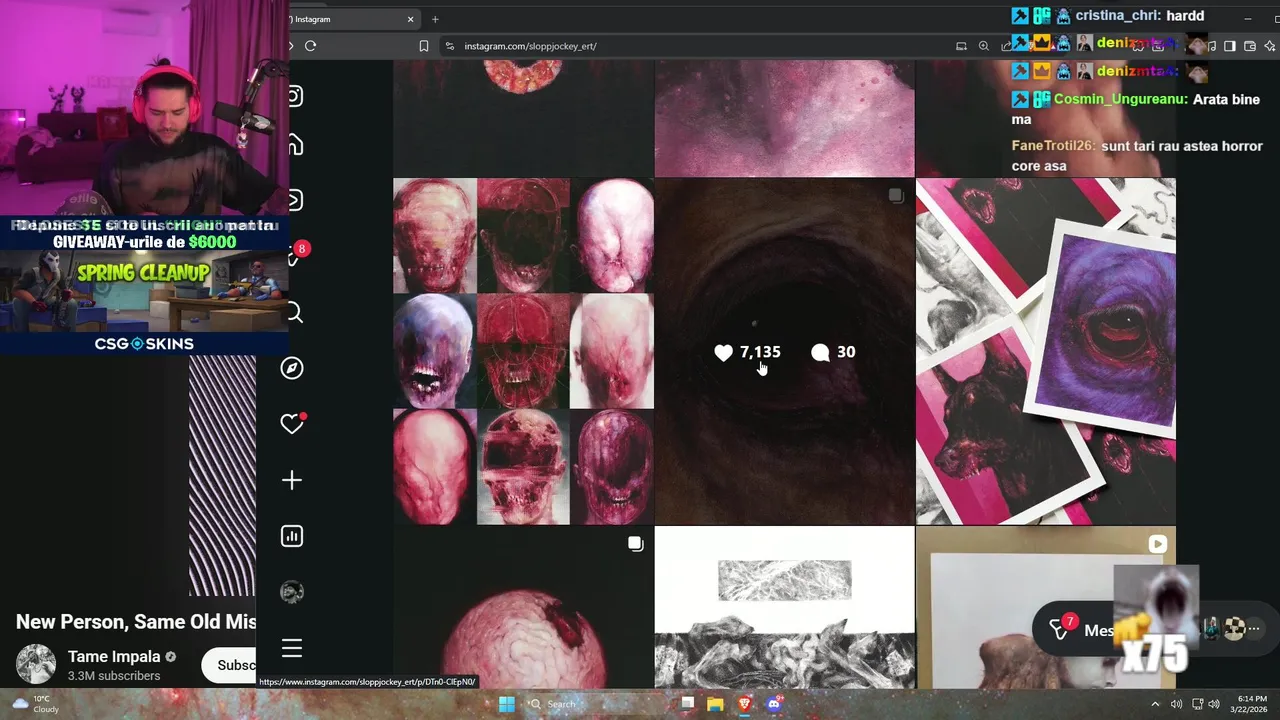
Task: Click the 30 comments count
Action: [846, 352]
